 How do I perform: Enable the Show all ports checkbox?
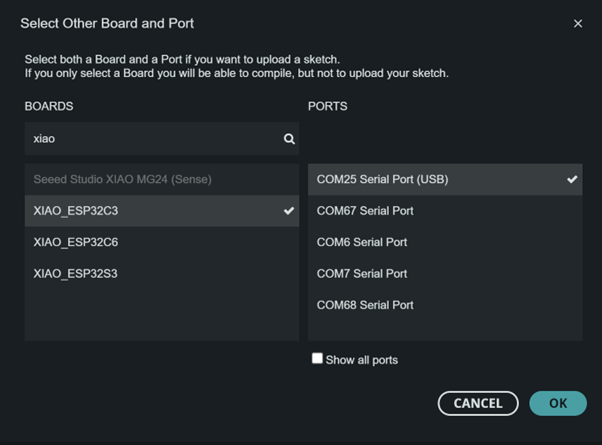[x=317, y=359]
